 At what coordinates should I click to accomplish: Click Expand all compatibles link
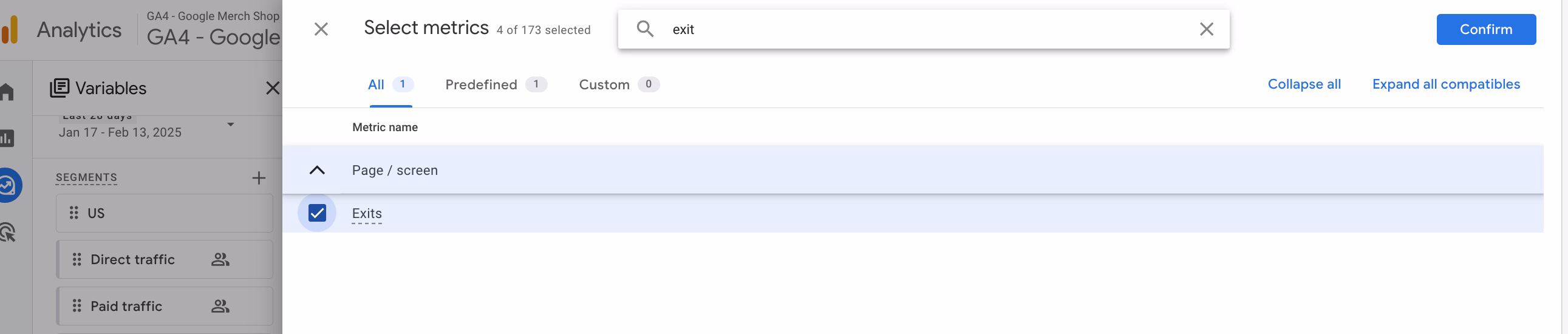coord(1446,84)
